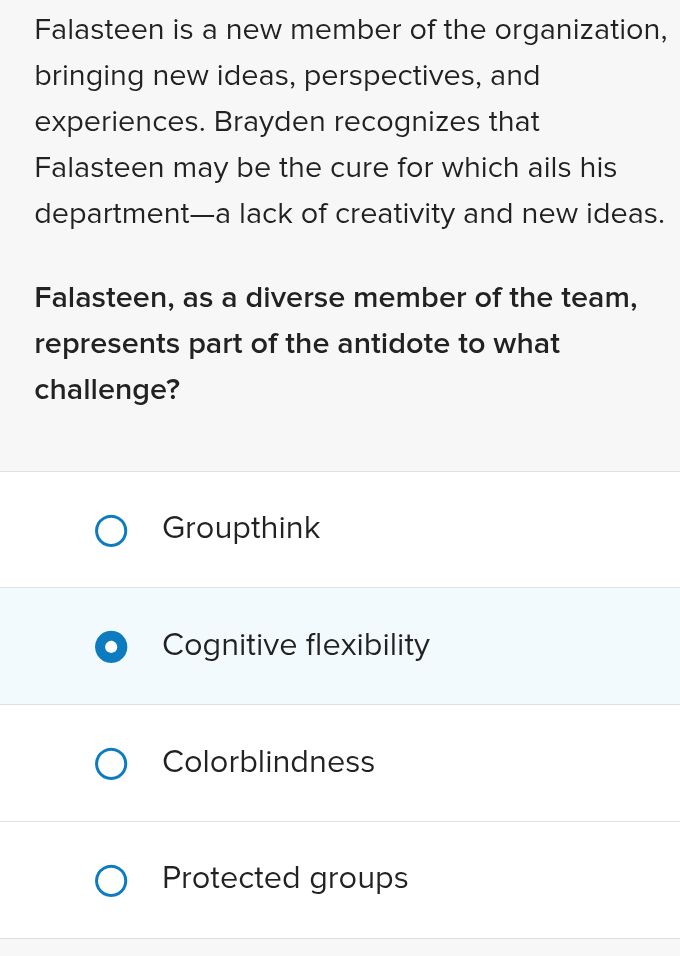Click the fourth answer option row
This screenshot has height=956, width=680.
point(340,879)
